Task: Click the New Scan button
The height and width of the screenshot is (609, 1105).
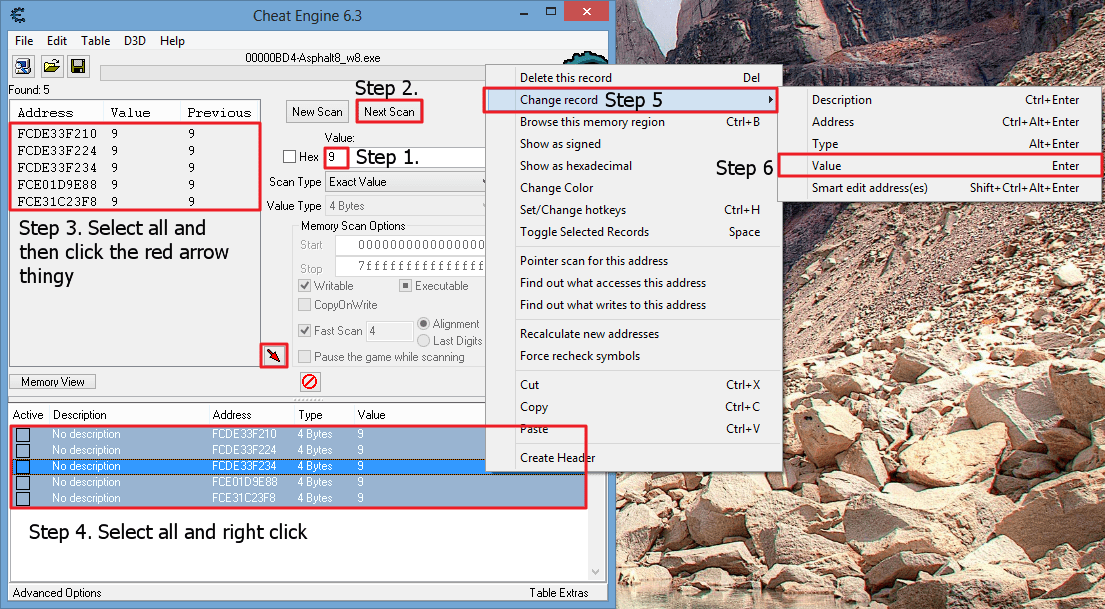Action: pyautogui.click(x=317, y=111)
